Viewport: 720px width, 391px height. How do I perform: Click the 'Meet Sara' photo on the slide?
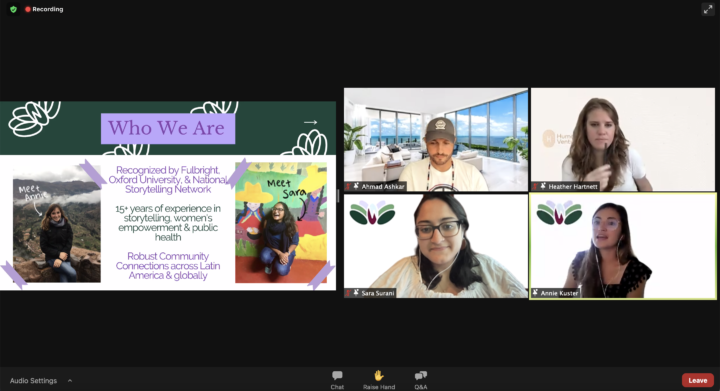281,223
